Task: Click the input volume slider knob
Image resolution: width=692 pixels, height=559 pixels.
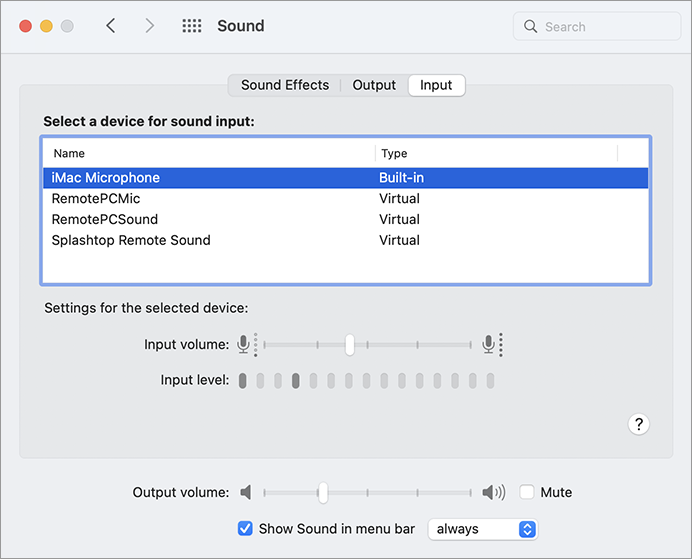Action: (349, 345)
